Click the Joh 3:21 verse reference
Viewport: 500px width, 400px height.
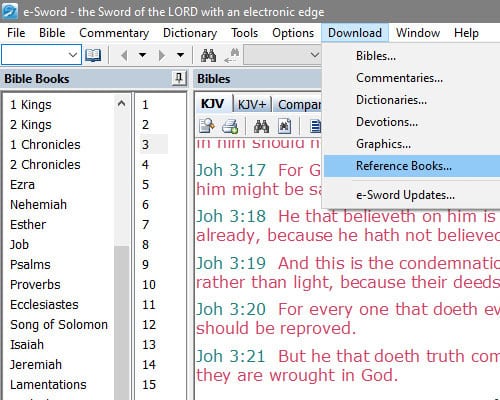pos(231,356)
